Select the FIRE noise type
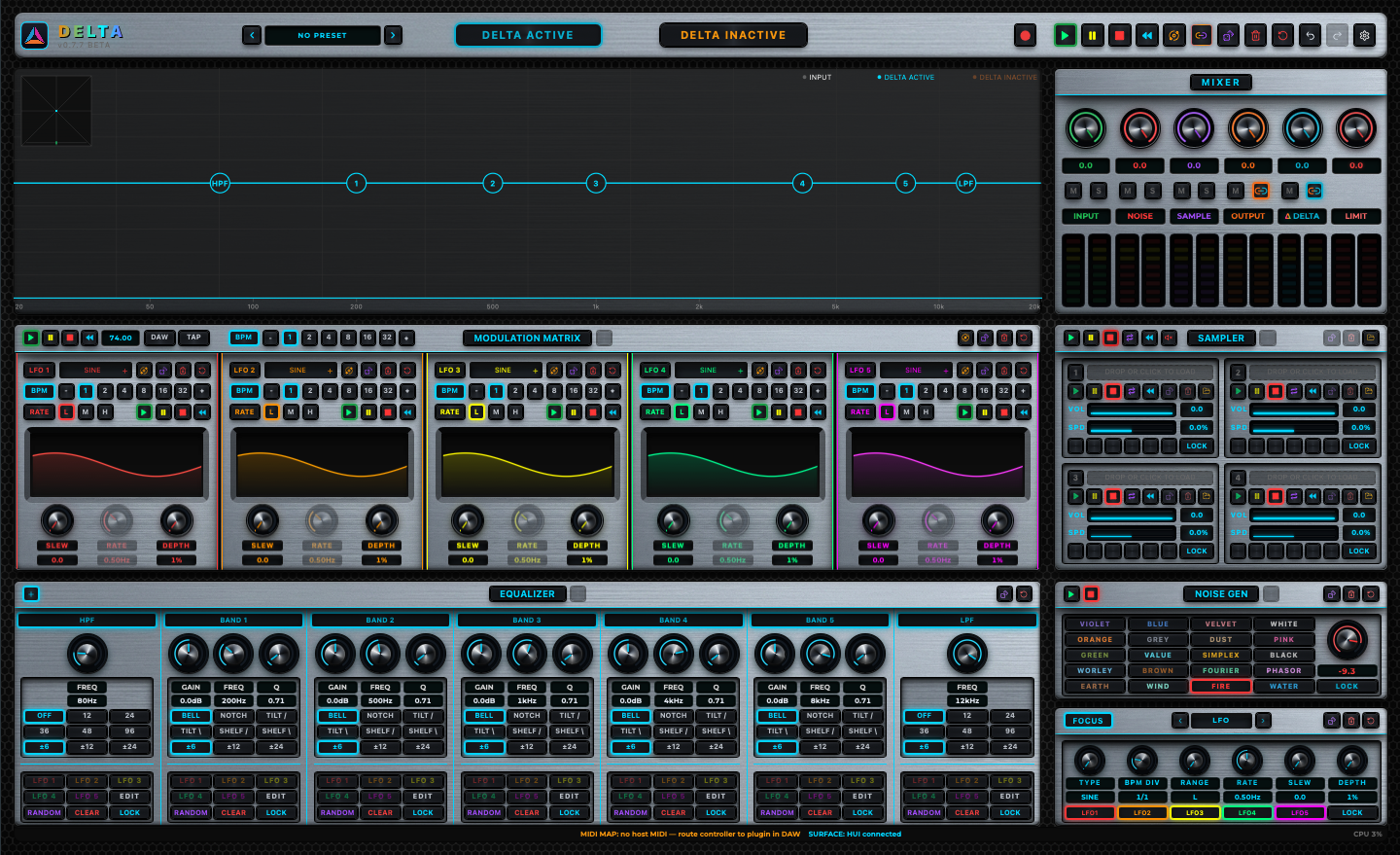This screenshot has height=855, width=1400. (x=1221, y=687)
